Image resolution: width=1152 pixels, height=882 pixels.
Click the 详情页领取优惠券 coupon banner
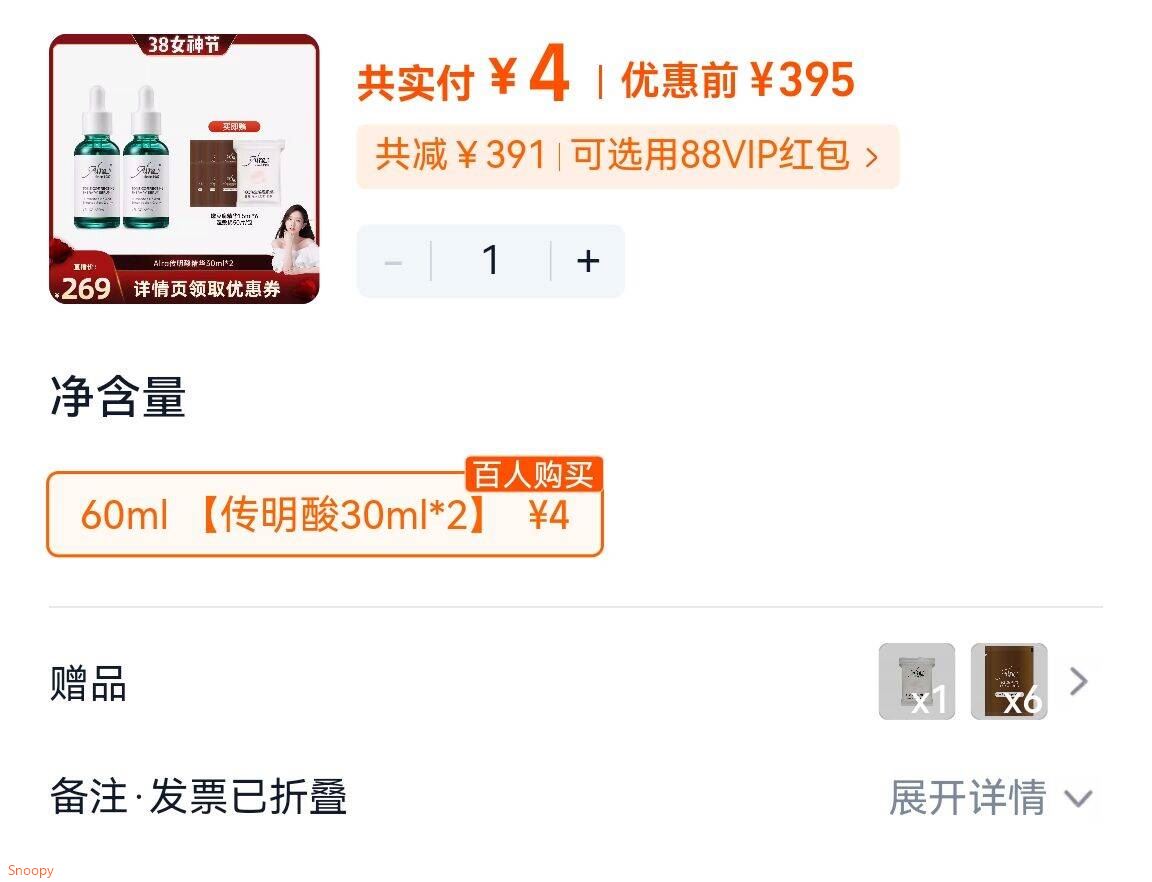(x=206, y=289)
